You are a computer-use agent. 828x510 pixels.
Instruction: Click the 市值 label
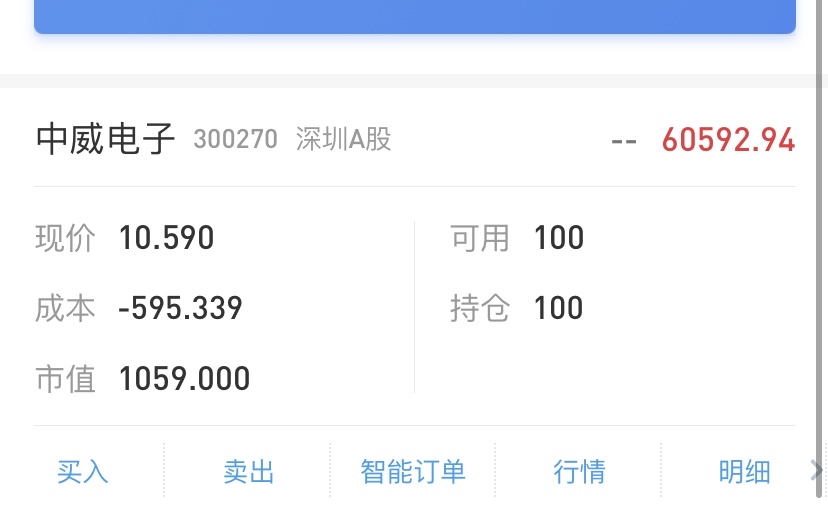click(65, 379)
